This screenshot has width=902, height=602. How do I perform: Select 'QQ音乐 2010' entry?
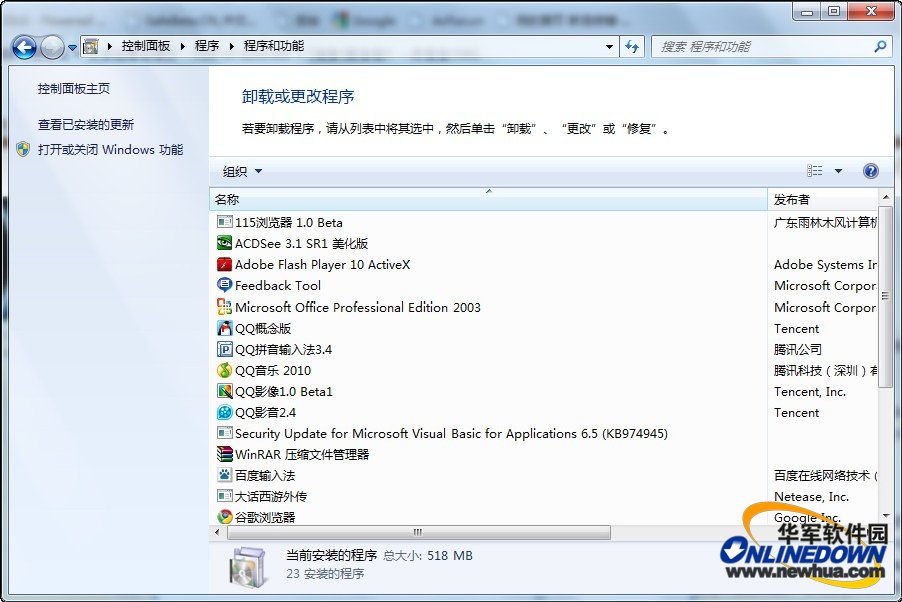273,371
